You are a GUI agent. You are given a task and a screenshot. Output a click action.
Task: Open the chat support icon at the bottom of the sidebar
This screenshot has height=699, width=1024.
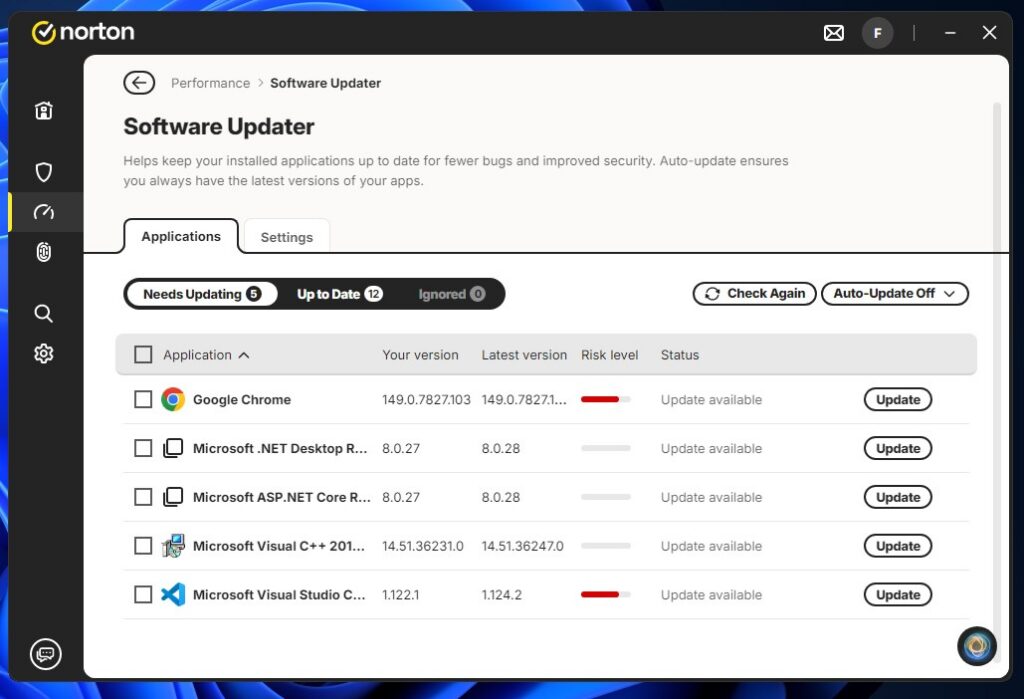pyautogui.click(x=46, y=653)
